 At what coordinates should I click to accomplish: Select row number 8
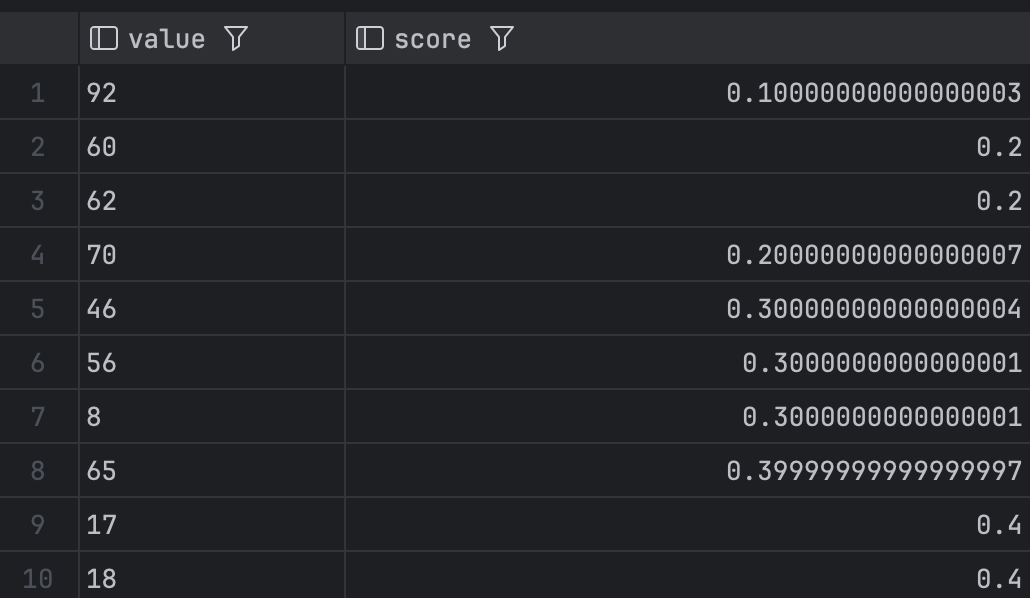tap(38, 471)
